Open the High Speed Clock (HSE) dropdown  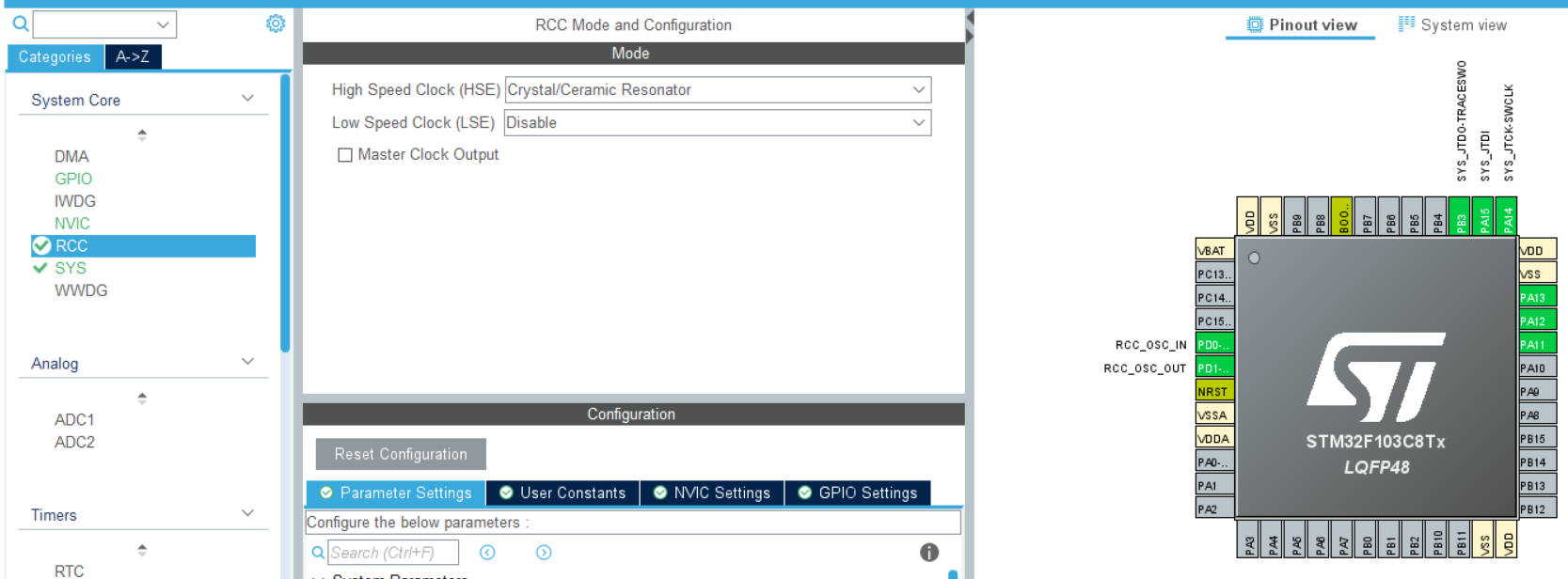pyautogui.click(x=718, y=89)
